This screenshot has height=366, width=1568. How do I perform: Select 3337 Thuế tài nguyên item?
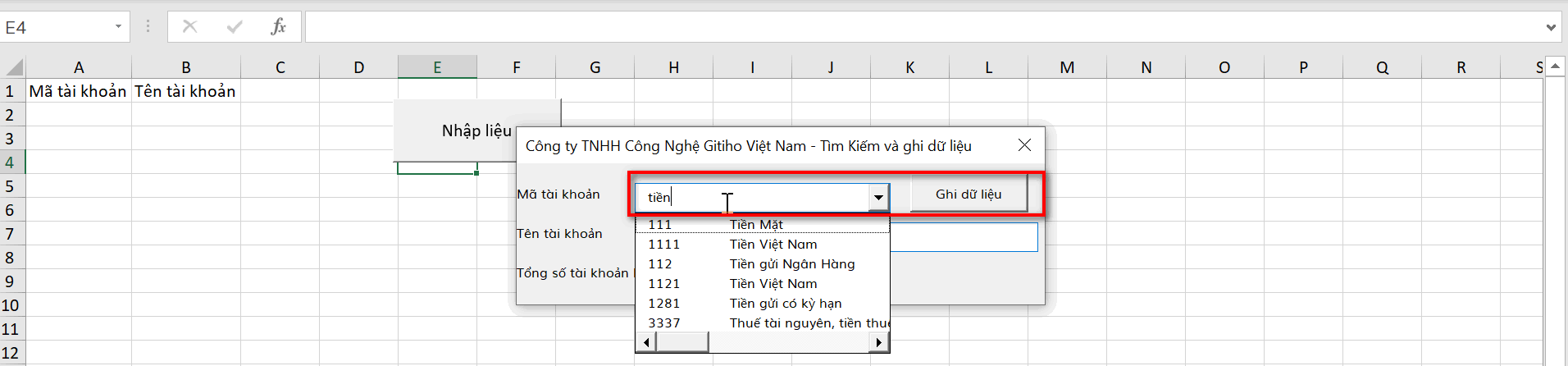(761, 323)
